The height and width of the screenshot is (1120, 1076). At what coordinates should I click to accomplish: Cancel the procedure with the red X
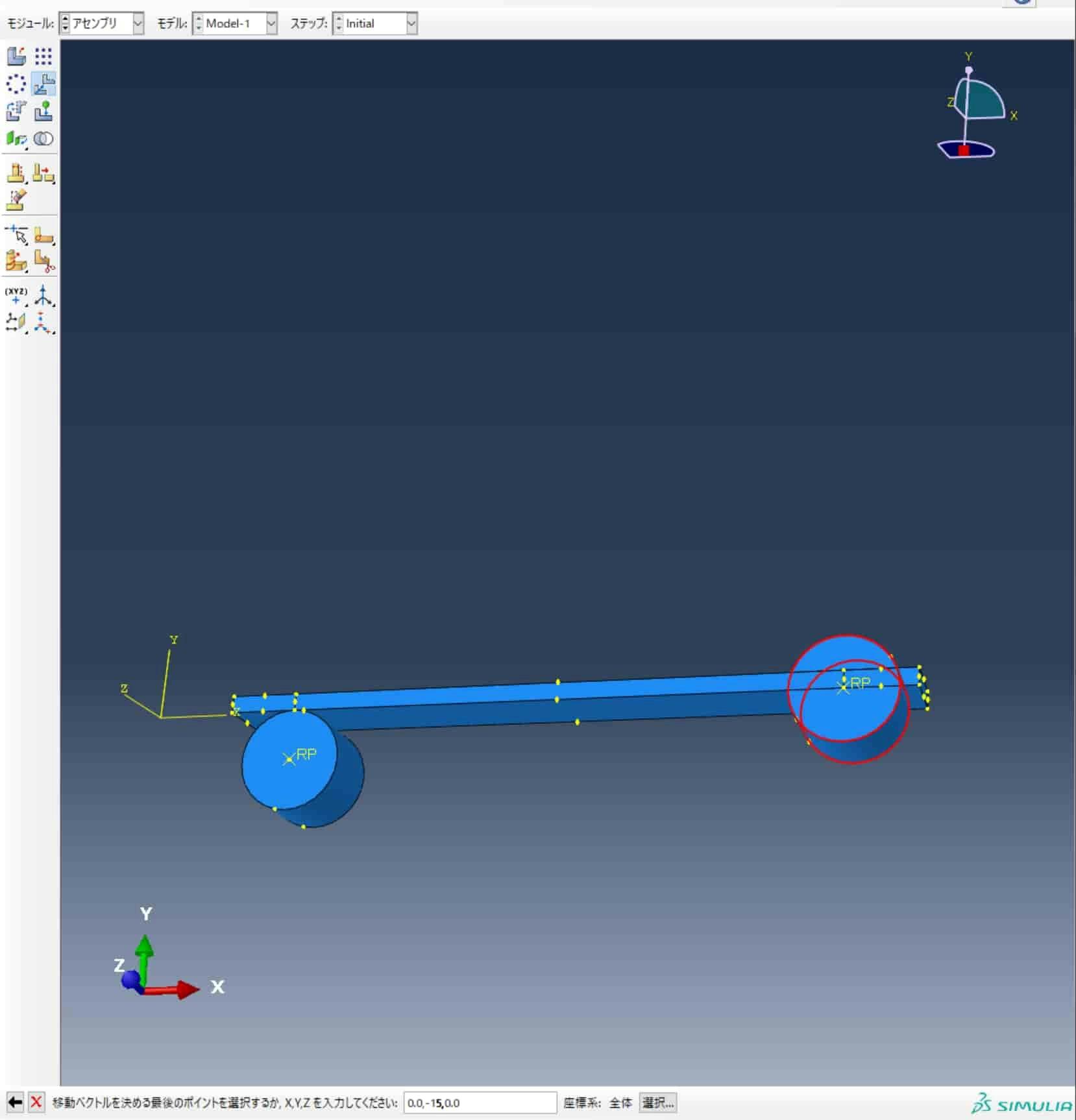point(36,1102)
